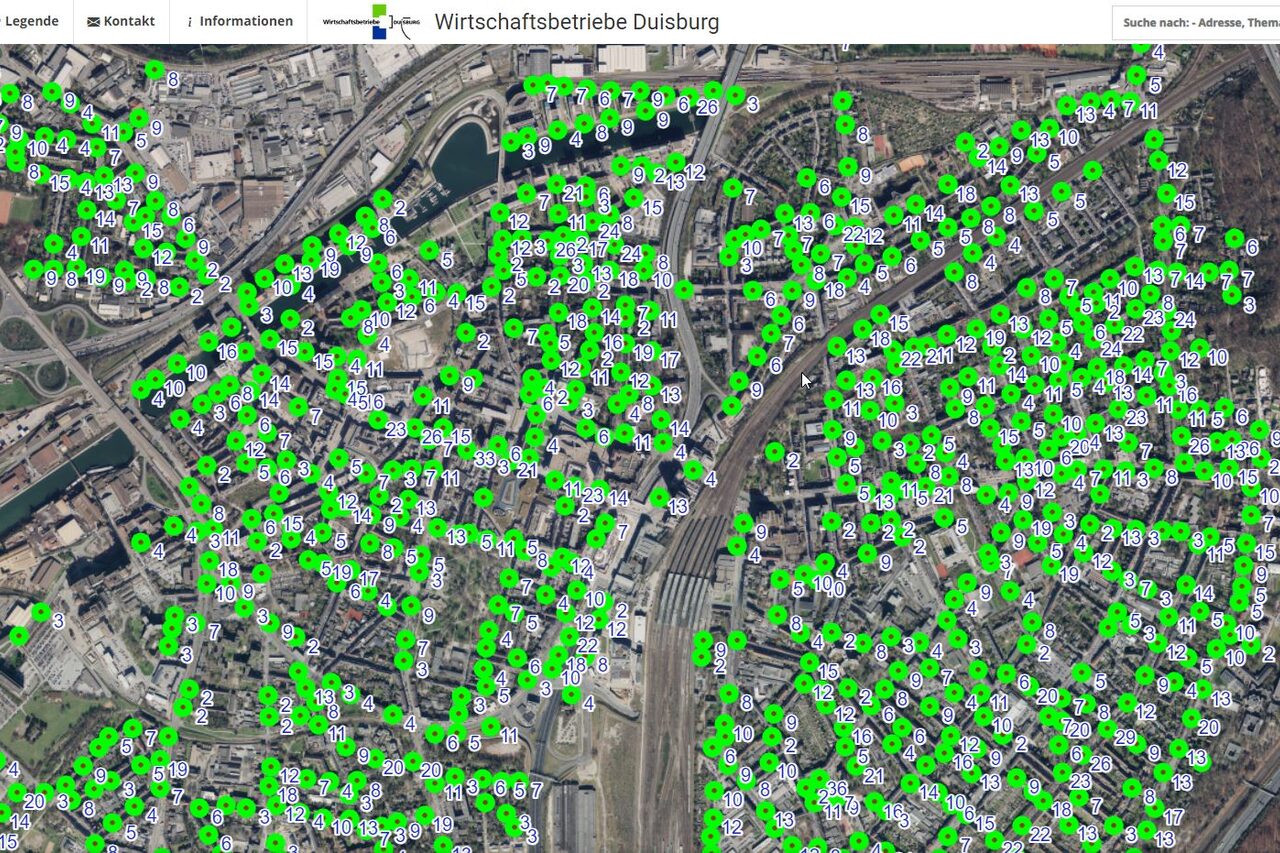
Task: Select the green marker labeled 33
Action: [470, 452]
